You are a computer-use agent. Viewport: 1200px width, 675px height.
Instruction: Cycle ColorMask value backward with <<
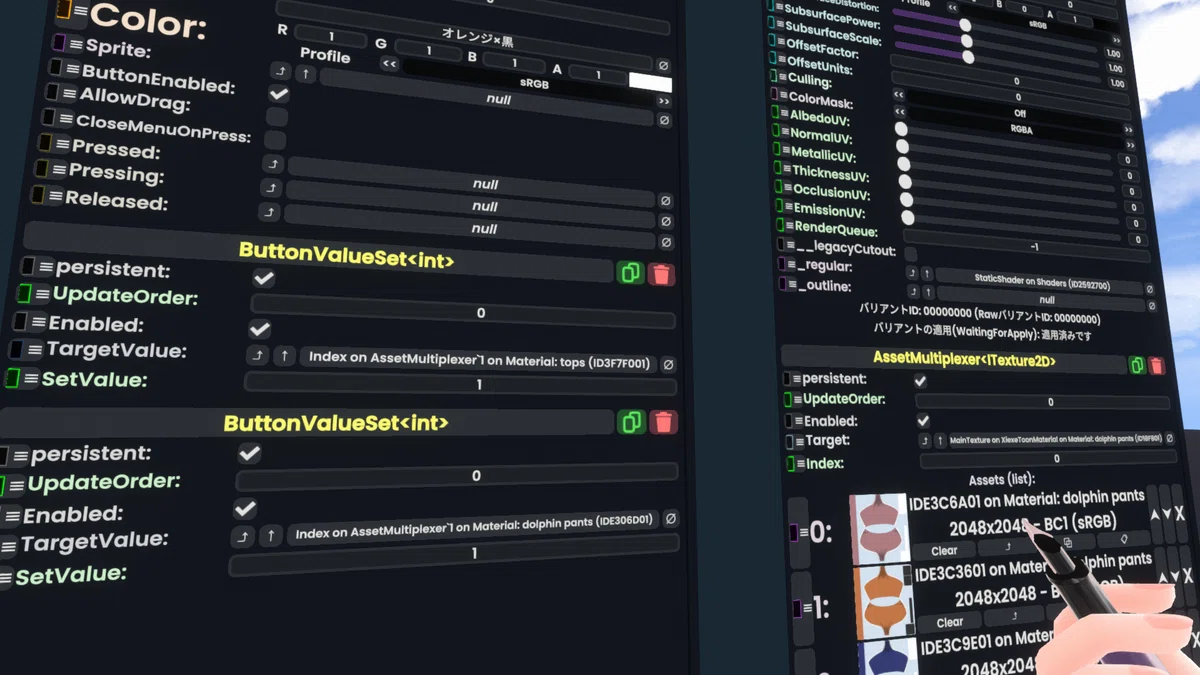click(898, 113)
